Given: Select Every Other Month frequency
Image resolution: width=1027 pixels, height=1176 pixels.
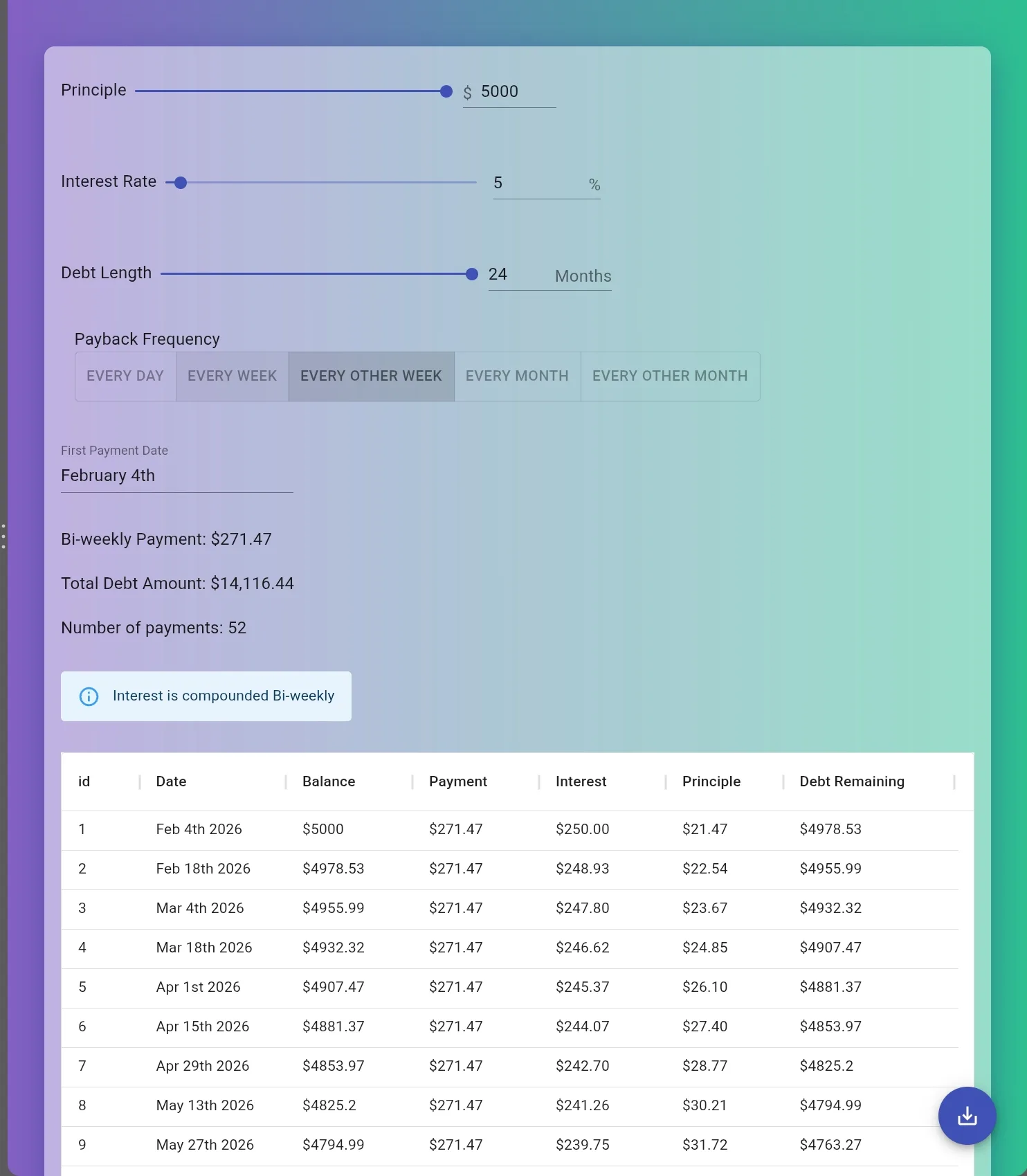Looking at the screenshot, I should coord(669,376).
